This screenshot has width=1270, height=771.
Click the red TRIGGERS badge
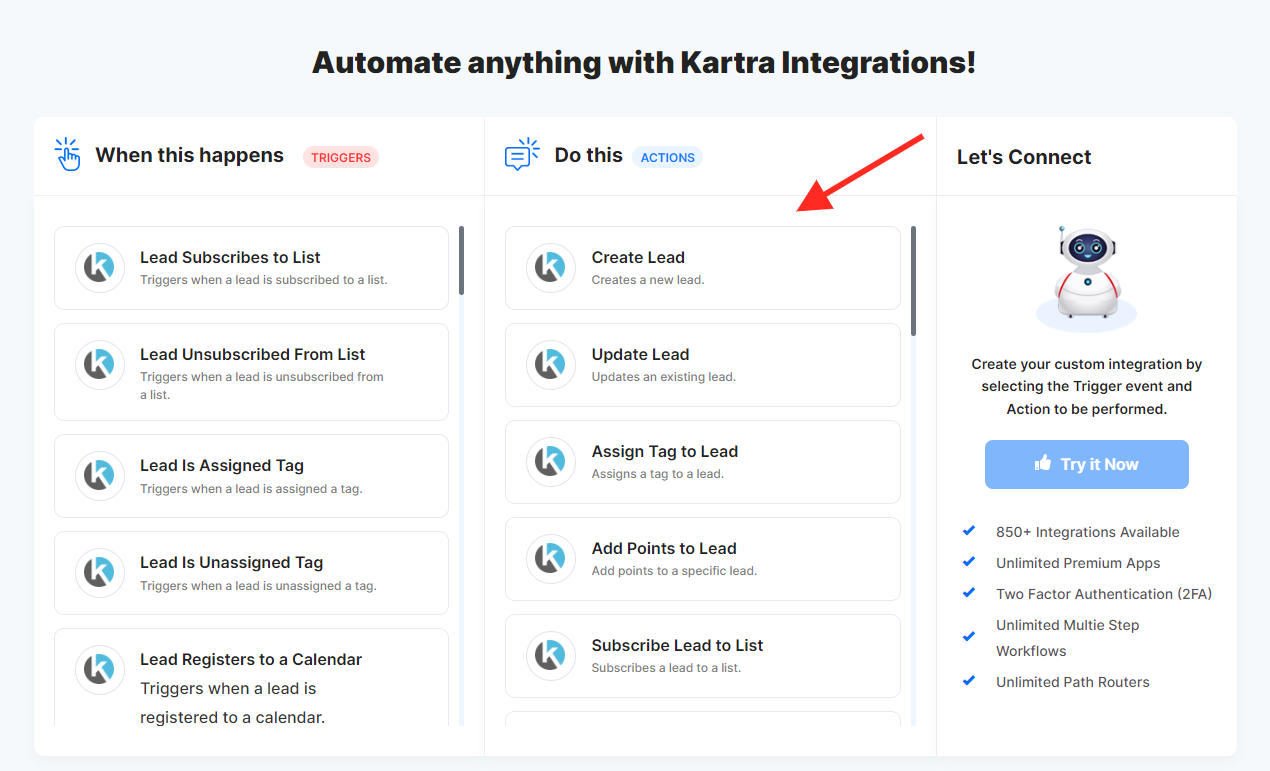341,157
